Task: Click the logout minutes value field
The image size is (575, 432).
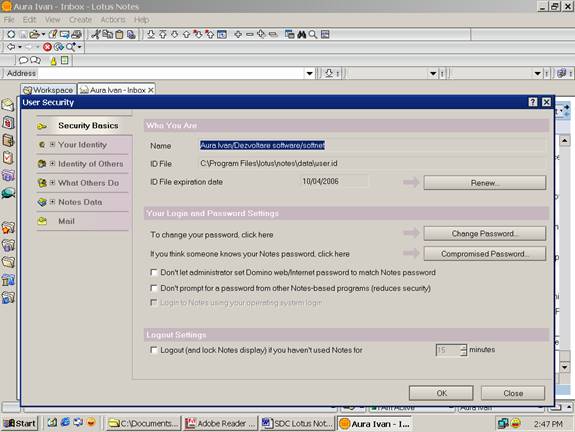Action: 448,350
